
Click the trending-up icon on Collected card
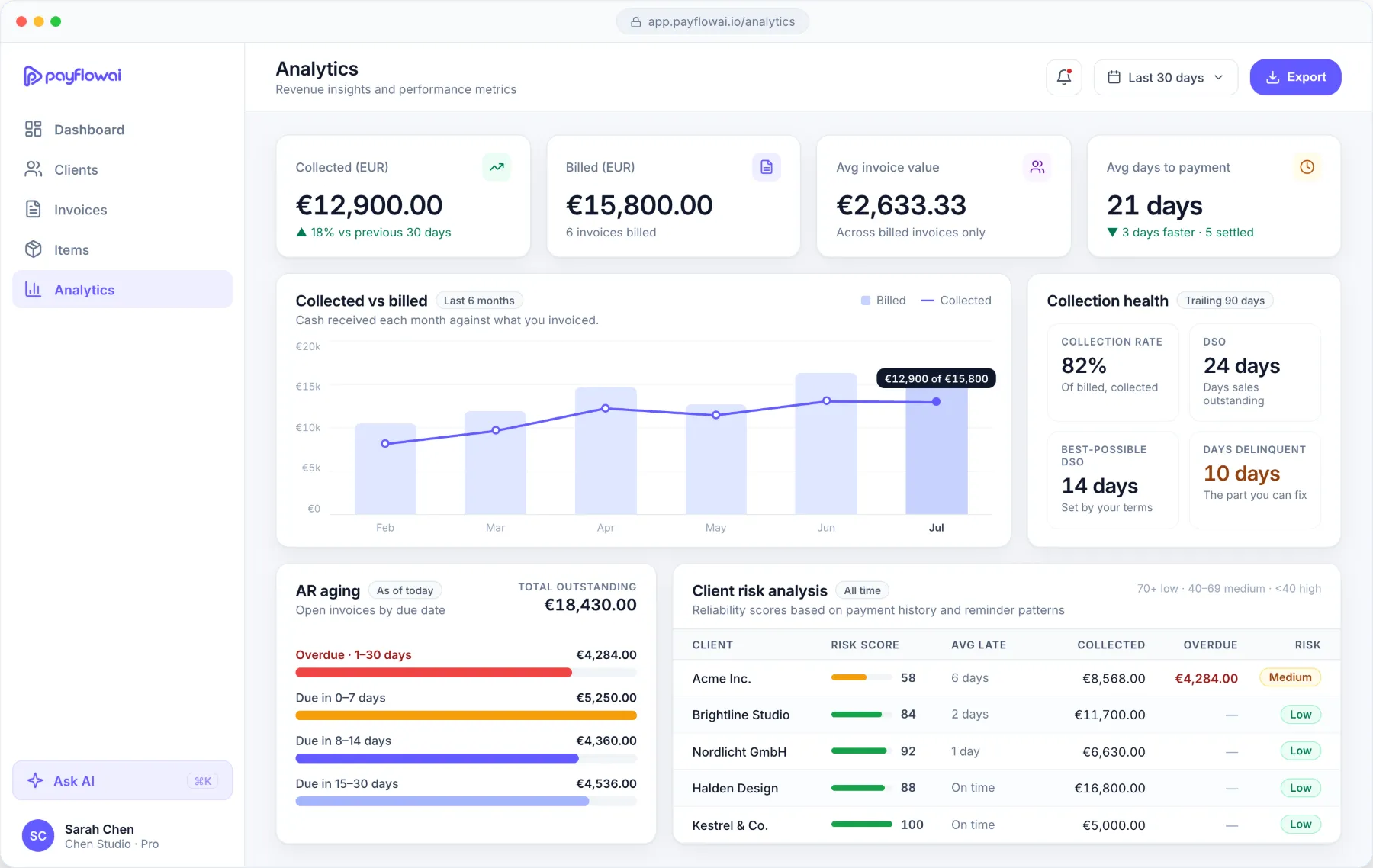pyautogui.click(x=497, y=167)
